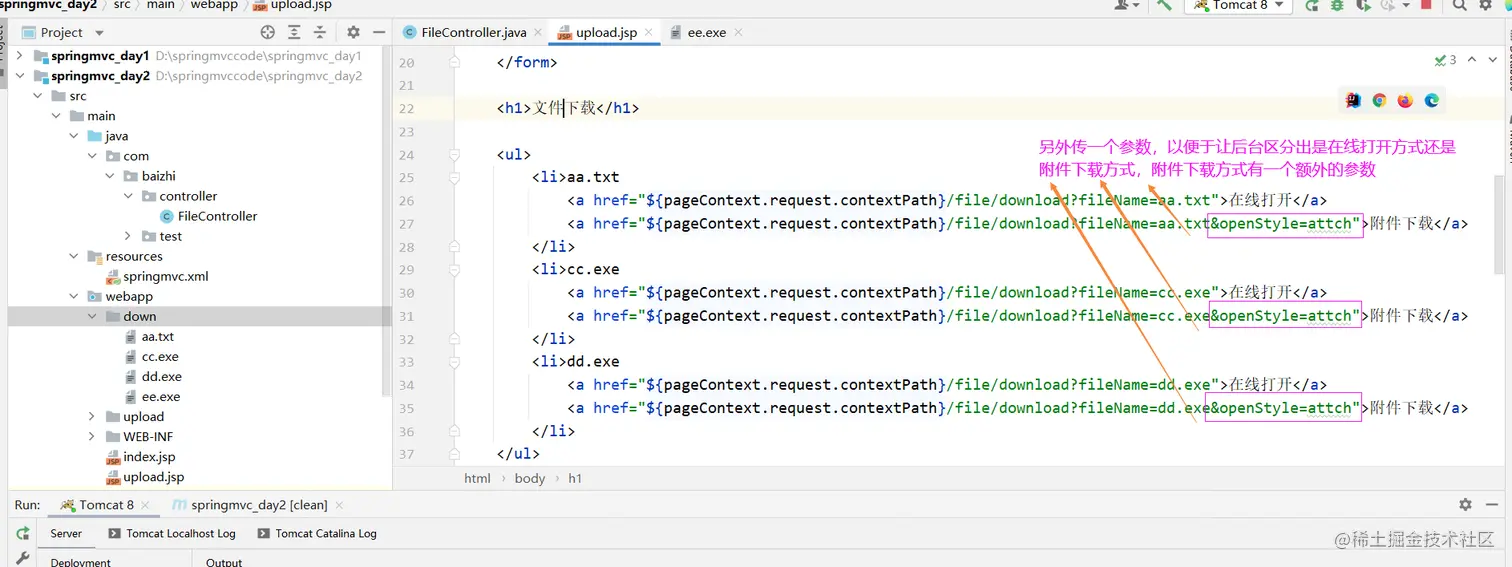Open page in Edge browser icon
1512x567 pixels.
(1431, 100)
